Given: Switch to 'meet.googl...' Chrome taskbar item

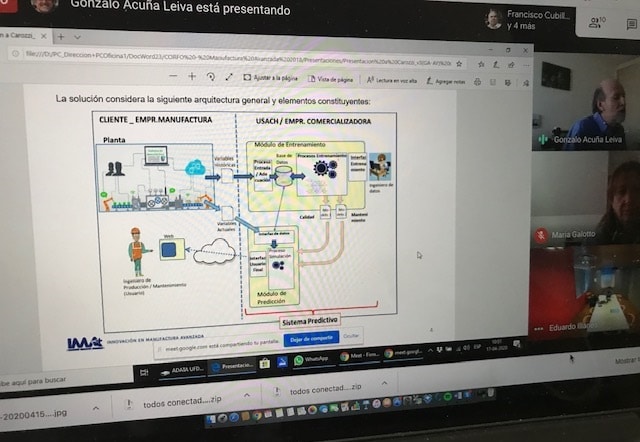Looking at the screenshot, I should (403, 353).
